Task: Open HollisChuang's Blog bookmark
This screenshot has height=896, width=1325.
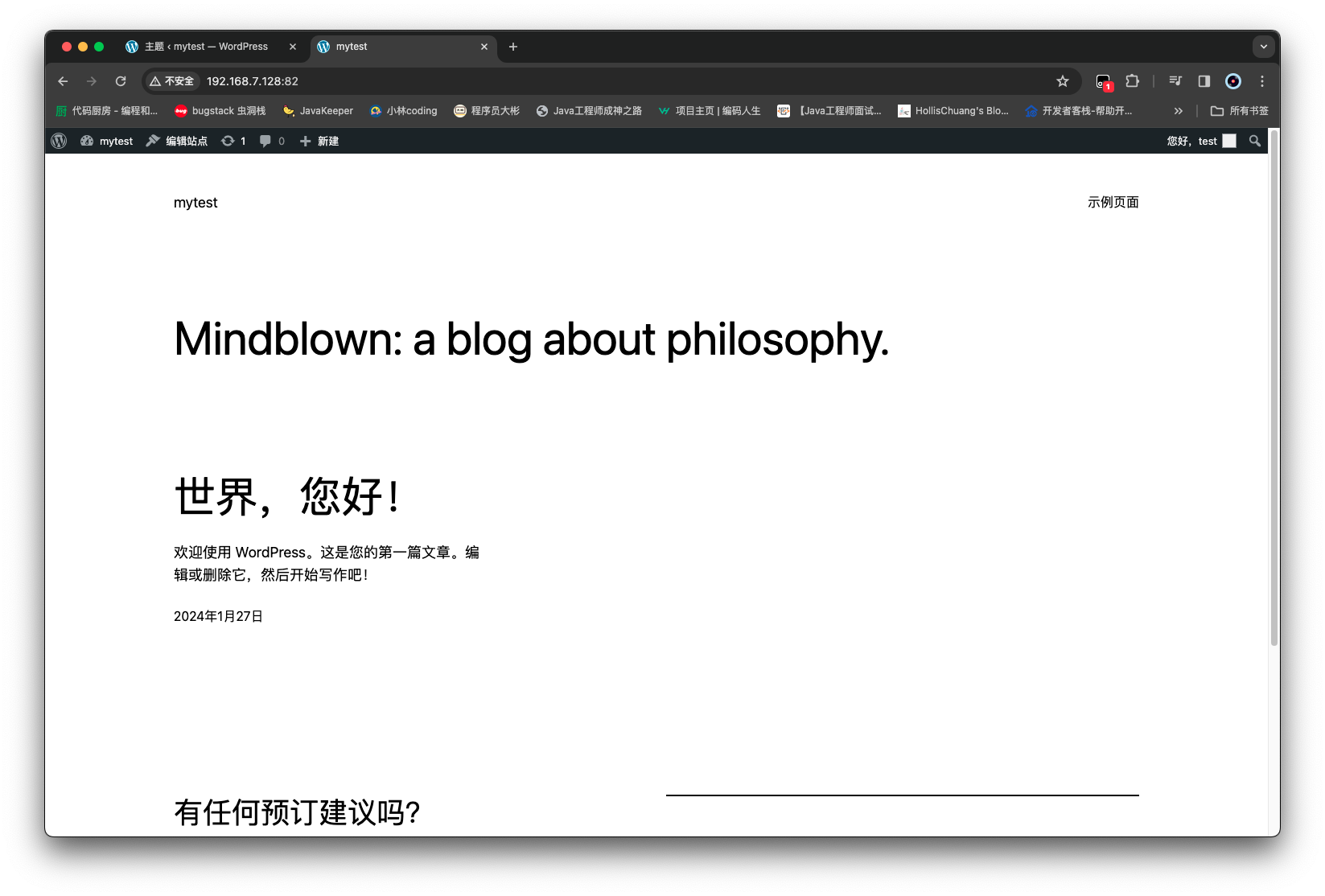Action: tap(953, 111)
